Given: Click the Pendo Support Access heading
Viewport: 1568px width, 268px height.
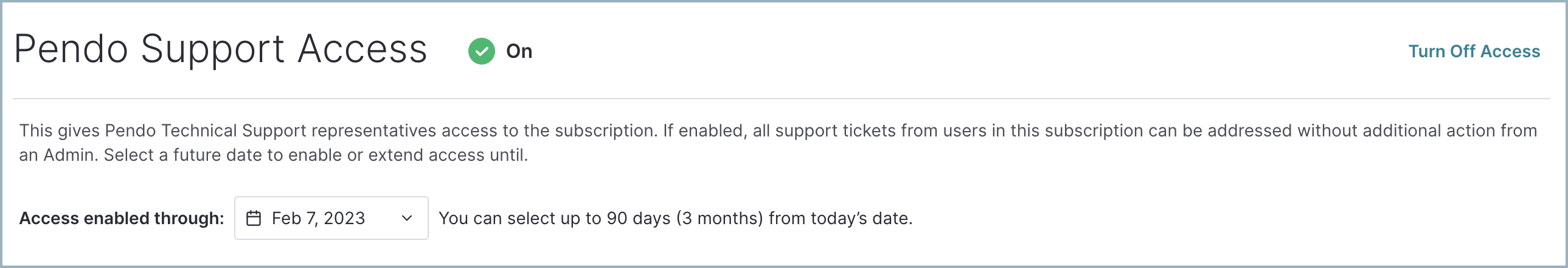Looking at the screenshot, I should tap(220, 49).
